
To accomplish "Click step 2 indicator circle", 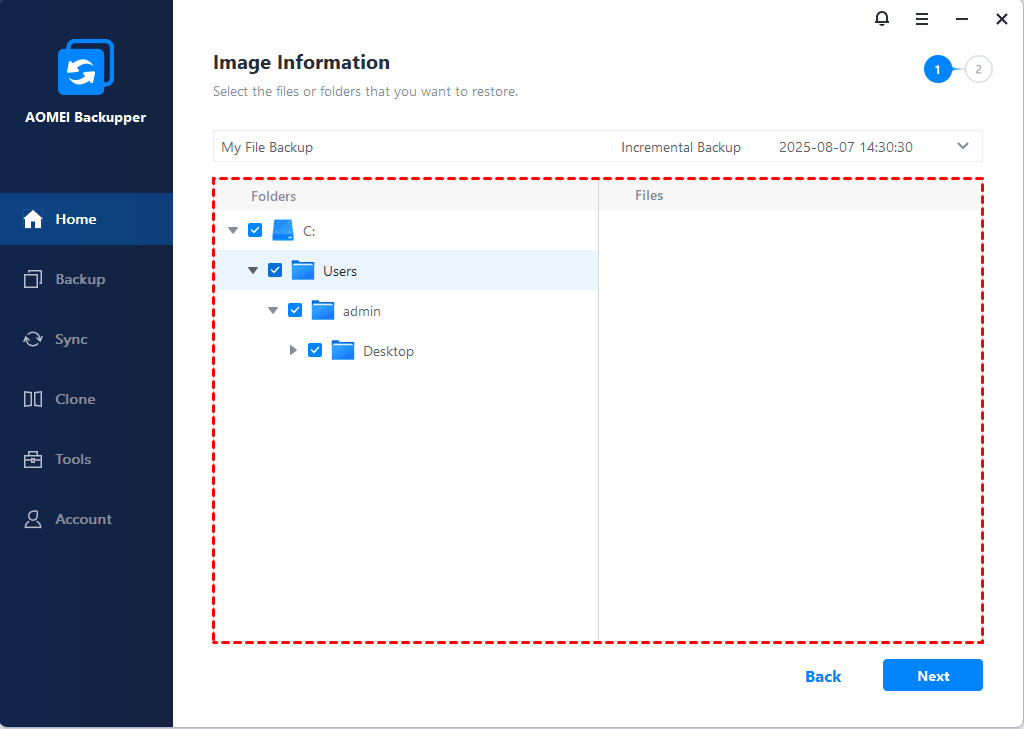I will pos(979,69).
